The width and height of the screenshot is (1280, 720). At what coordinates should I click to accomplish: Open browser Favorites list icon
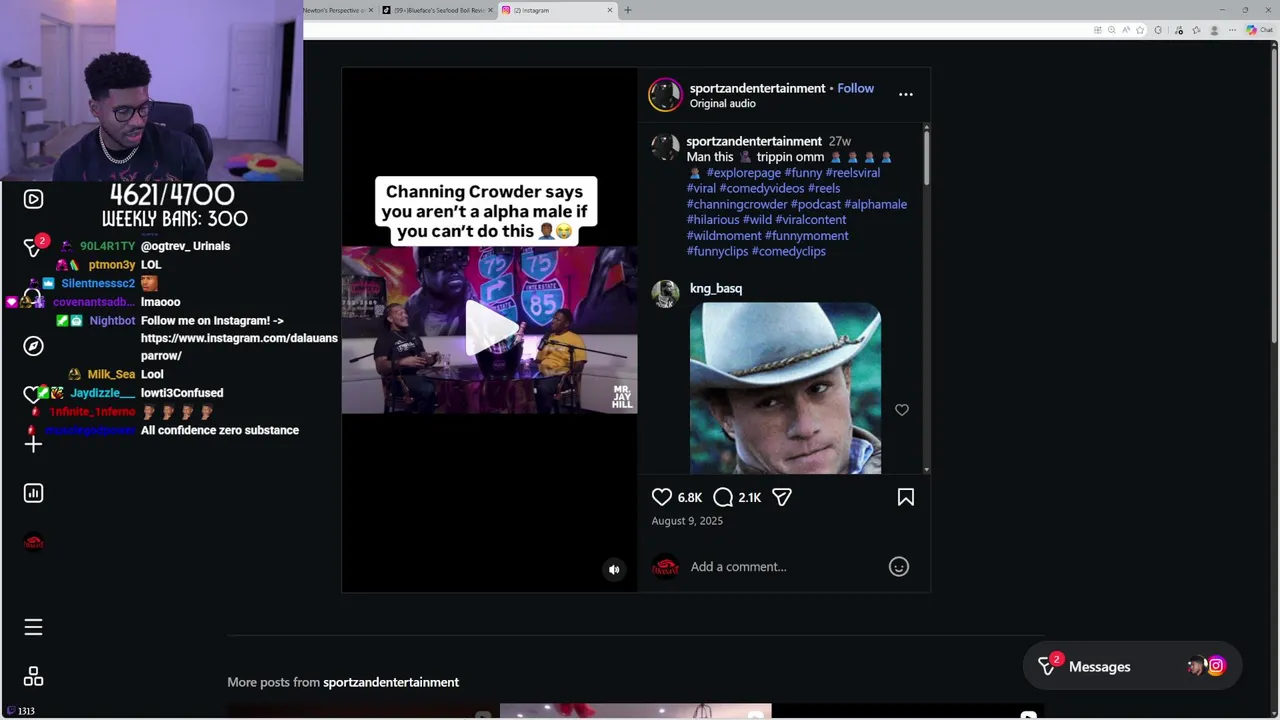coord(1196,30)
